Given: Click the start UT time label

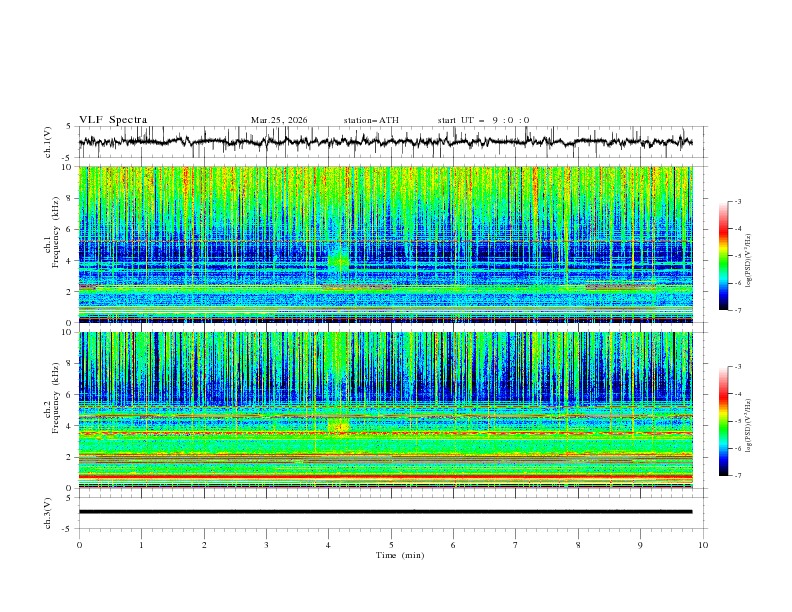Looking at the screenshot, I should (483, 120).
